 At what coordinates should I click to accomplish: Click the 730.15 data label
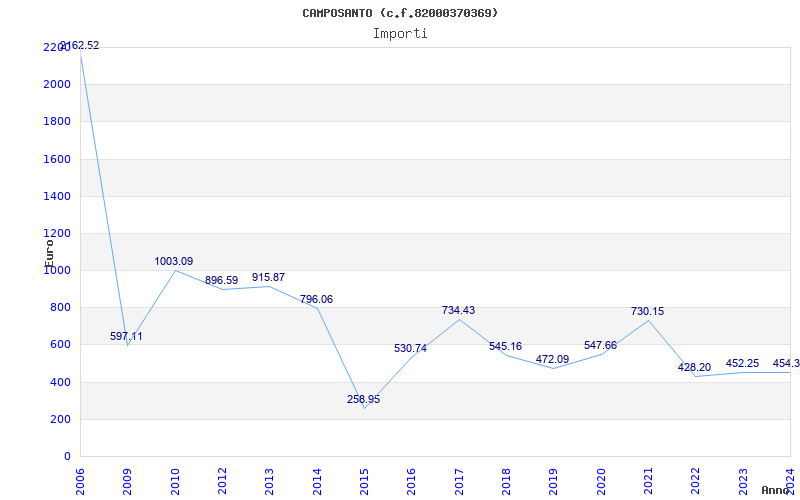pyautogui.click(x=647, y=311)
